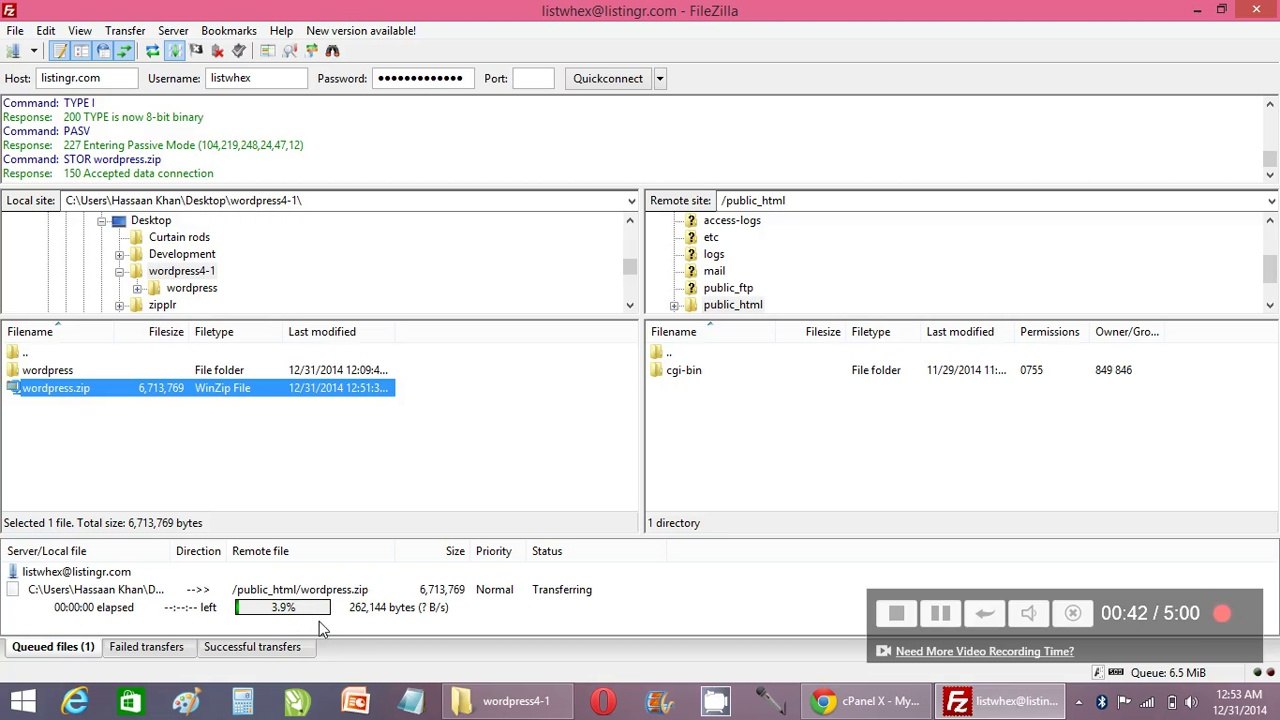Open the File menu
Viewport: 1280px width, 720px height.
(x=15, y=31)
